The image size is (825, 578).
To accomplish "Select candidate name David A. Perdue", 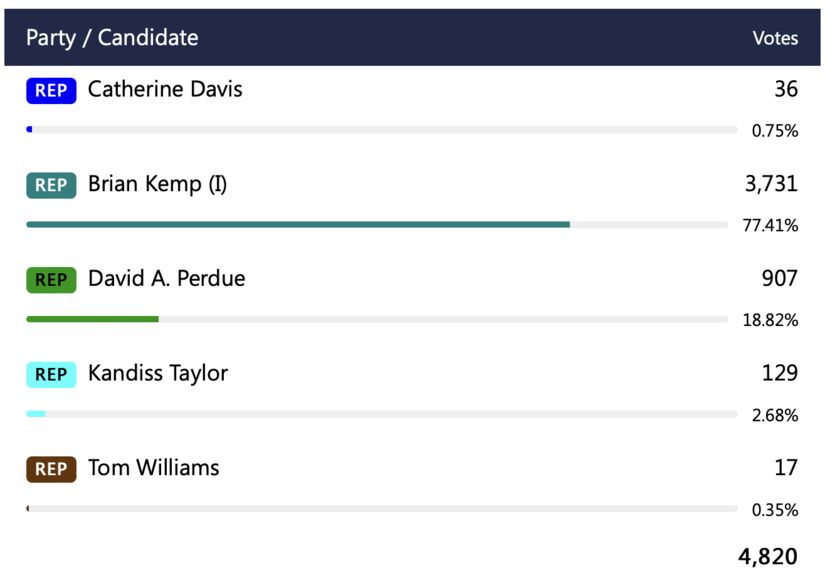I will pyautogui.click(x=166, y=279).
